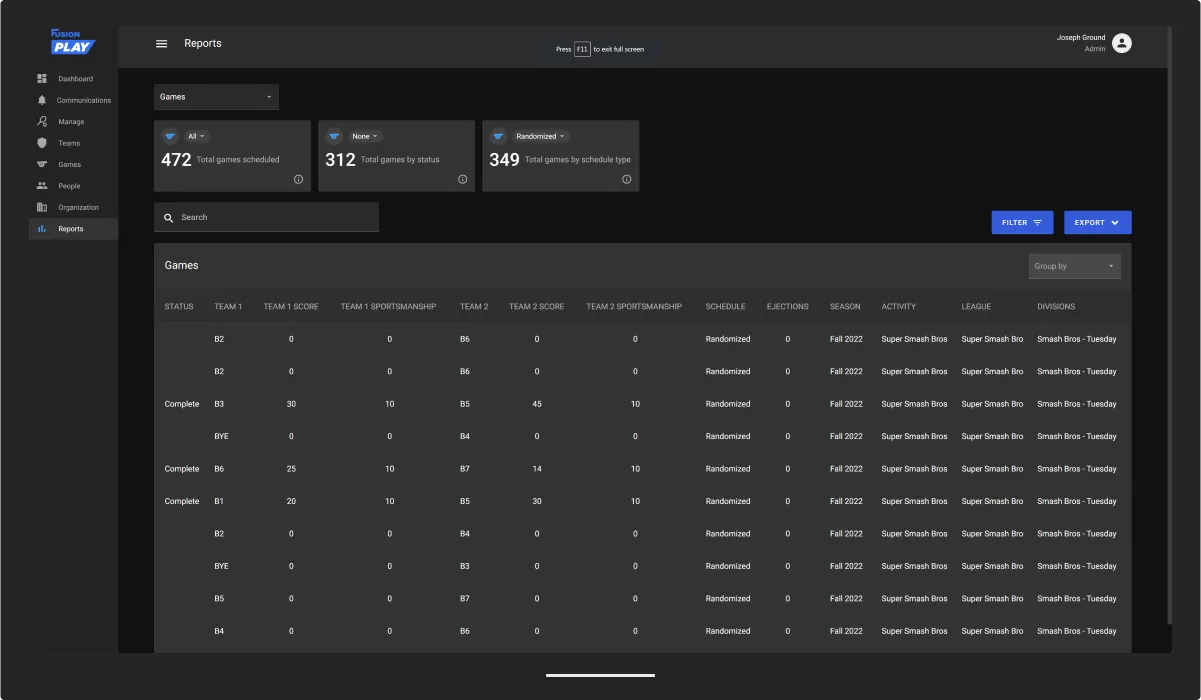The height and width of the screenshot is (700, 1201).
Task: Open the user account avatar menu
Action: click(x=1121, y=43)
